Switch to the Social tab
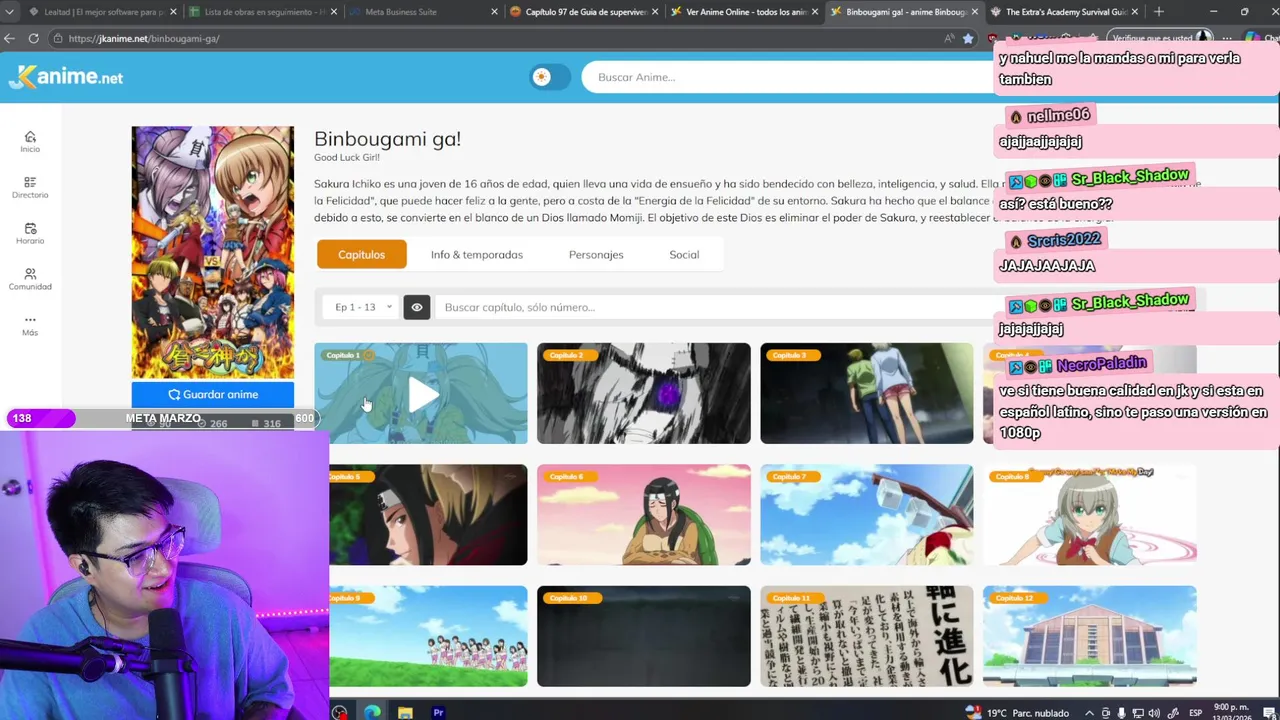 (x=684, y=254)
